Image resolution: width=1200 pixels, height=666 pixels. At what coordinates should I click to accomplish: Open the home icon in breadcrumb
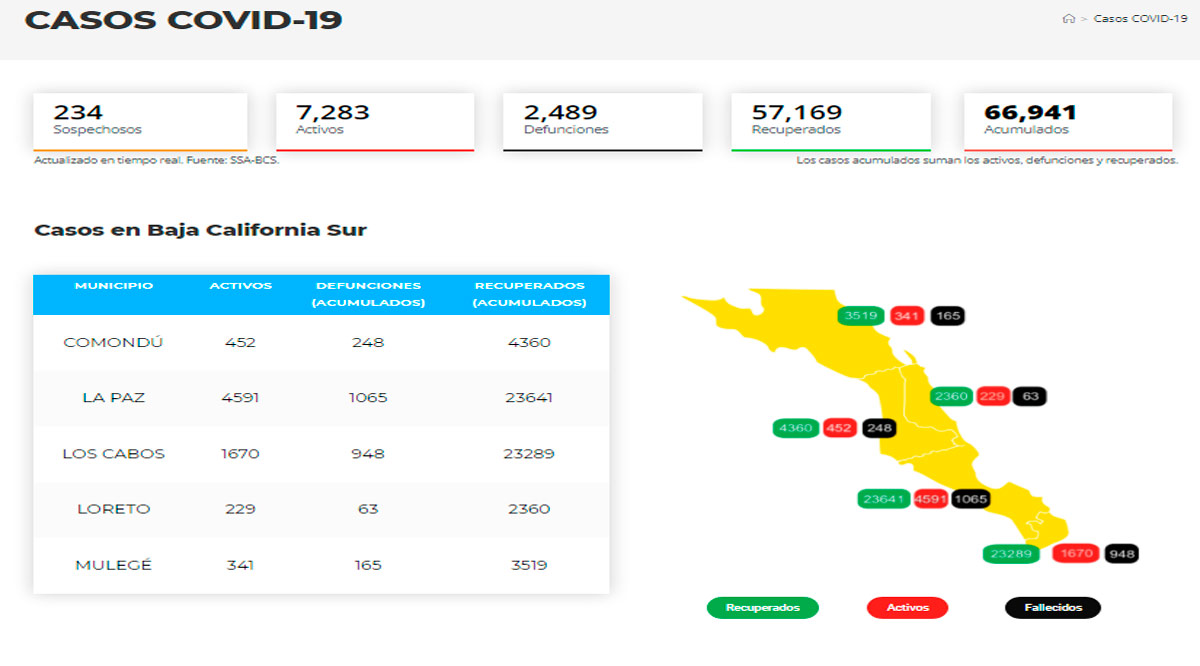1068,19
